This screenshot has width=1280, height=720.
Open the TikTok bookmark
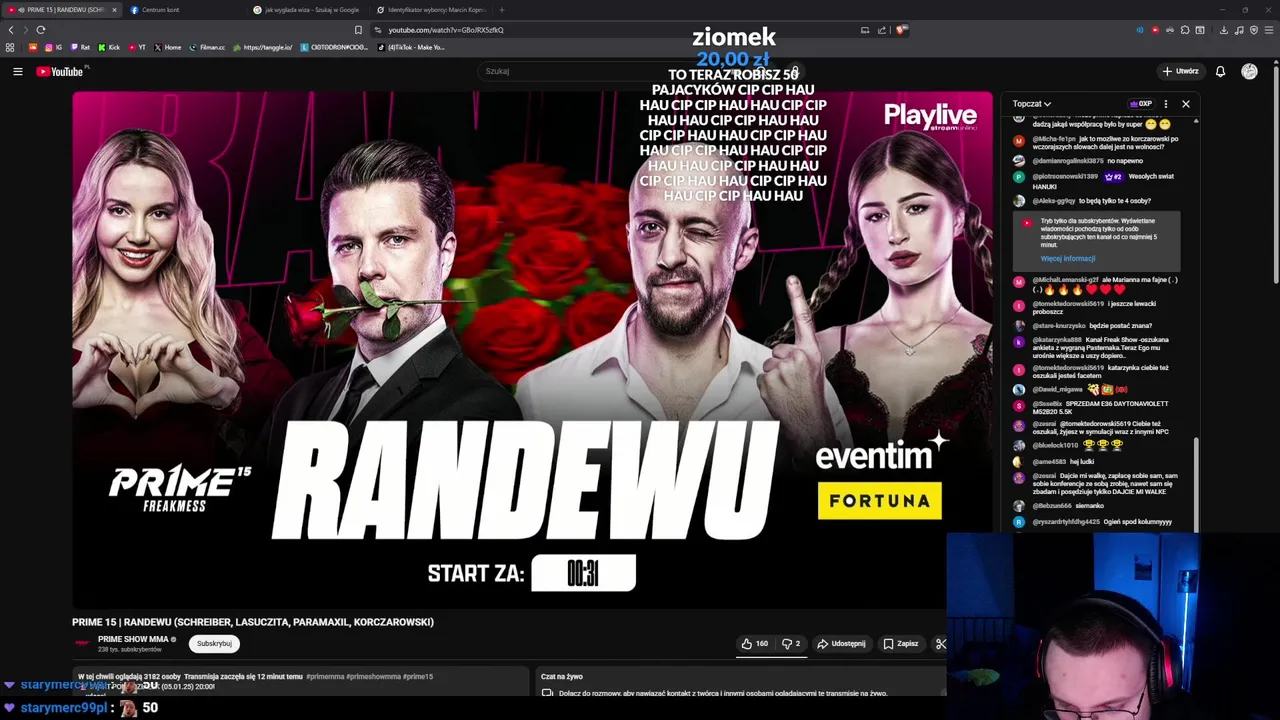tap(411, 47)
